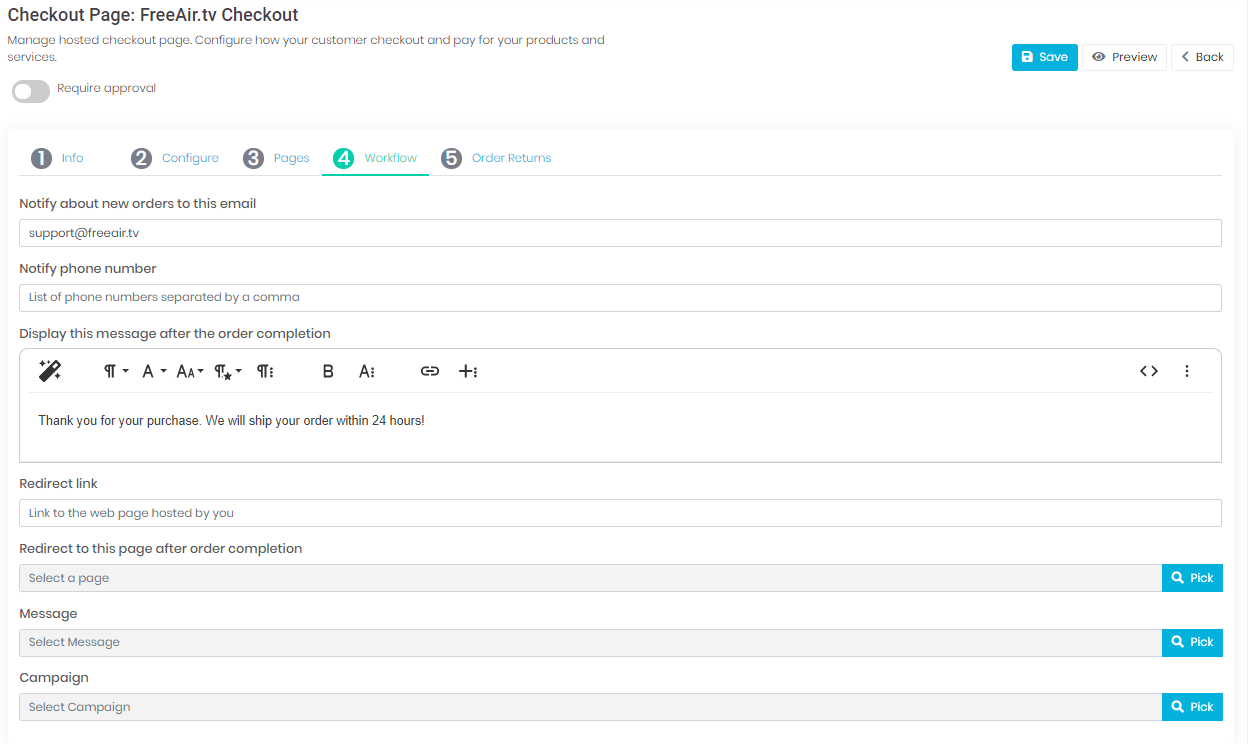1248x744 pixels.
Task: Toggle bold formatting in the editor
Action: (328, 371)
